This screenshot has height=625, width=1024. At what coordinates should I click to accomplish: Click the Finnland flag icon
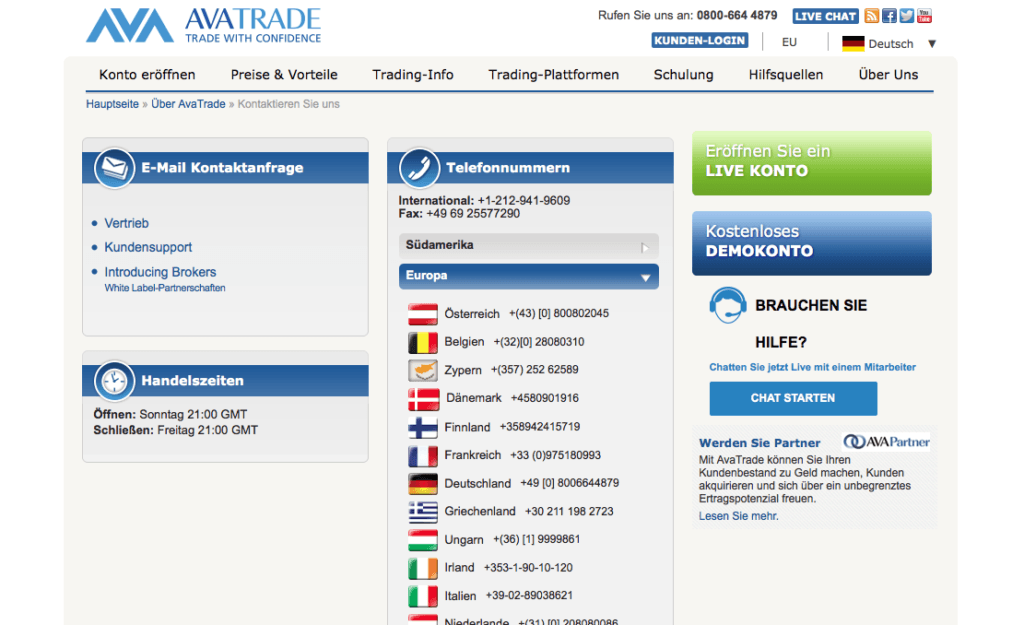[423, 427]
